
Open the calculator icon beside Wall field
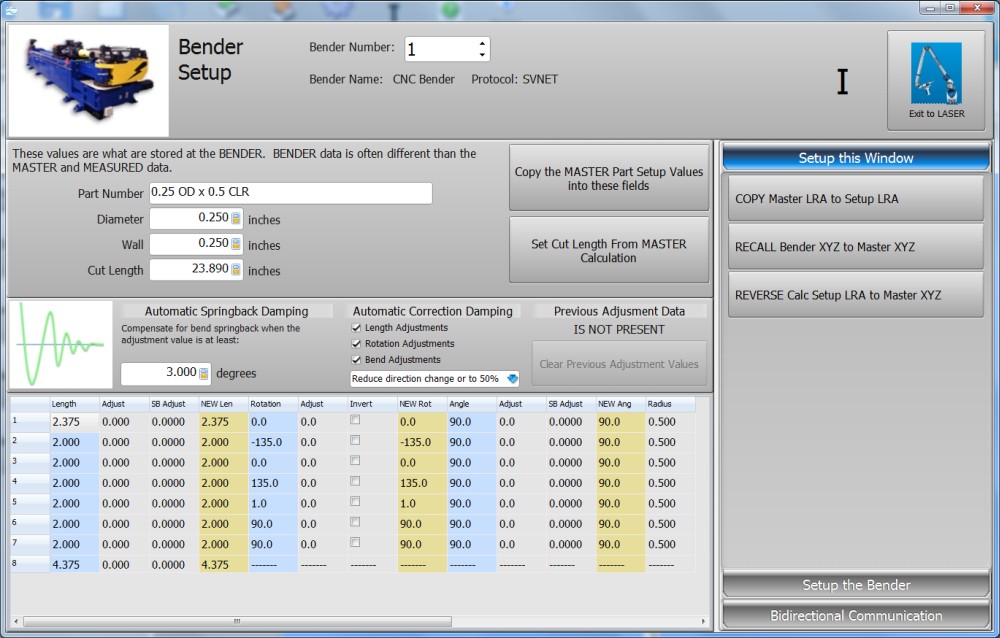click(236, 244)
